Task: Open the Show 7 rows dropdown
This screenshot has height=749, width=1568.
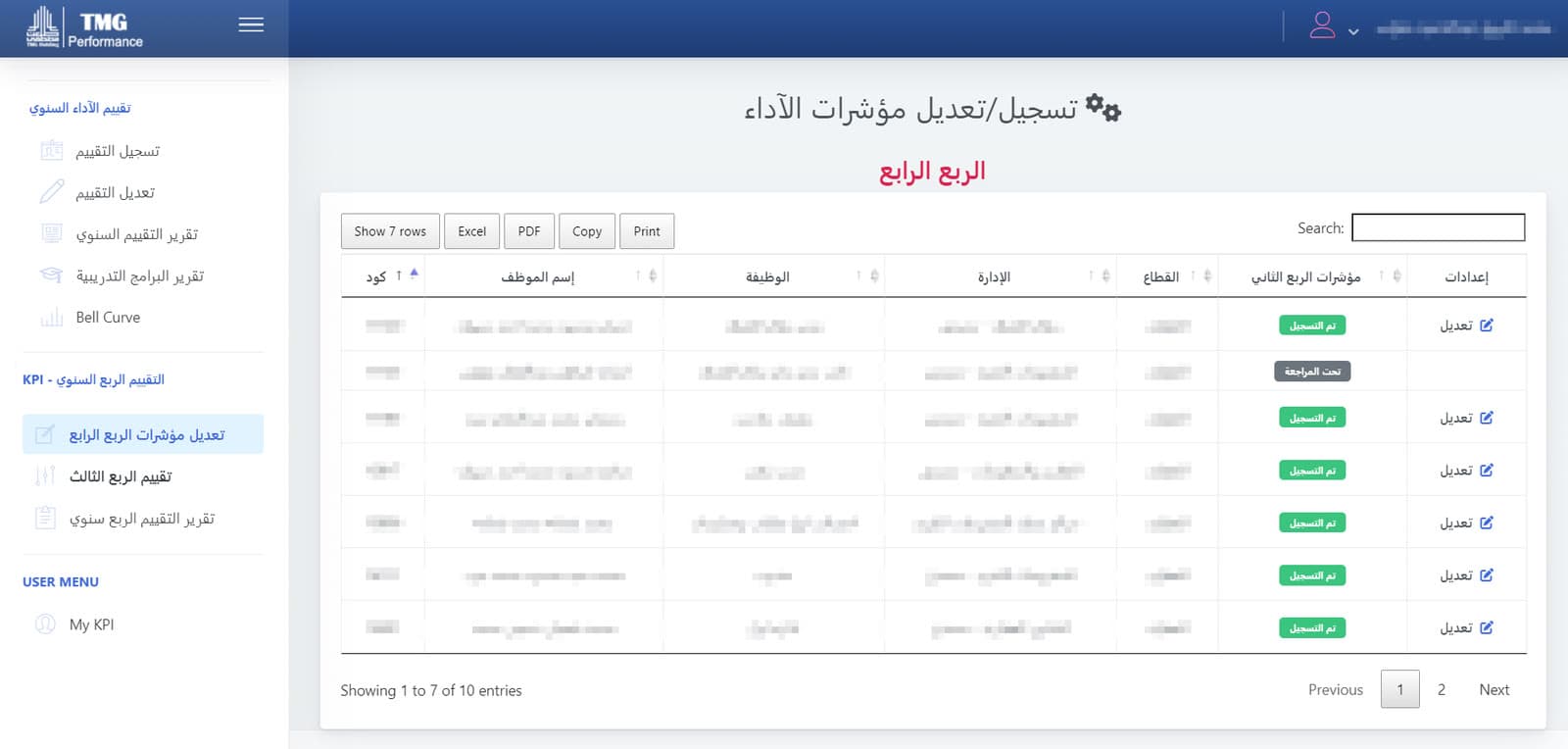Action: click(390, 231)
